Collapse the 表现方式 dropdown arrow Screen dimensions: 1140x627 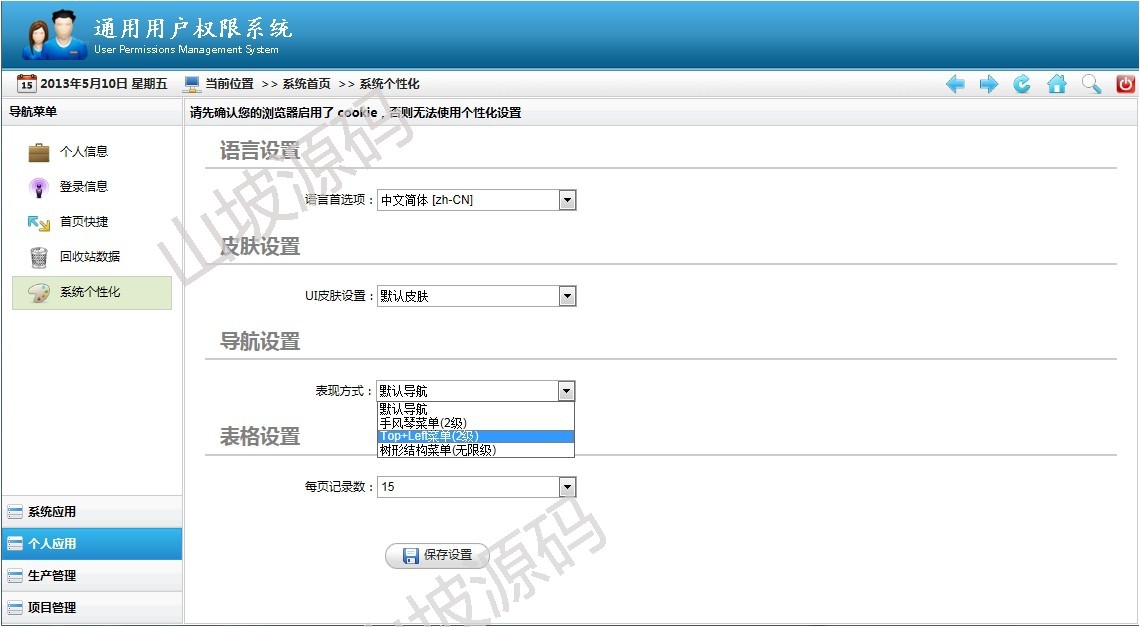pyautogui.click(x=566, y=391)
